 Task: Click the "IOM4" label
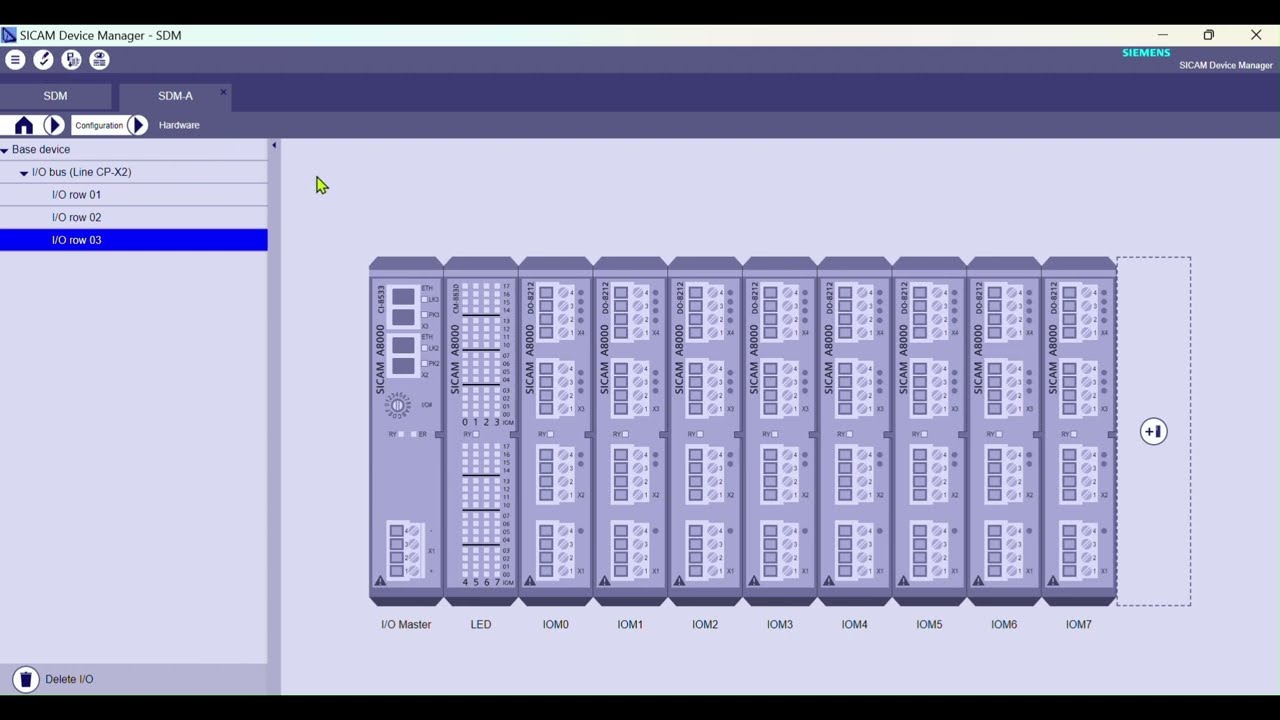click(x=854, y=624)
